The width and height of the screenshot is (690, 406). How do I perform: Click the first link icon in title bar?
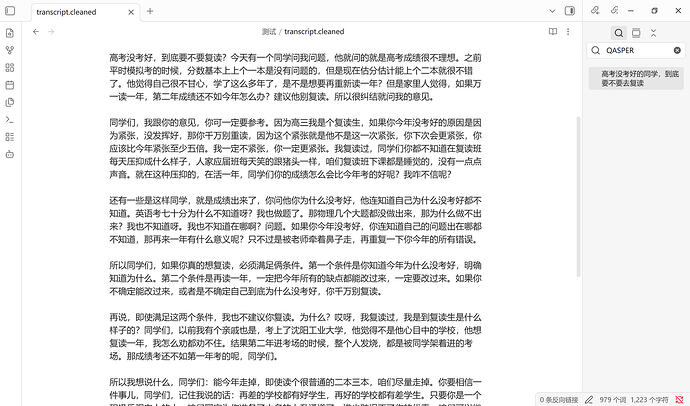(x=595, y=11)
